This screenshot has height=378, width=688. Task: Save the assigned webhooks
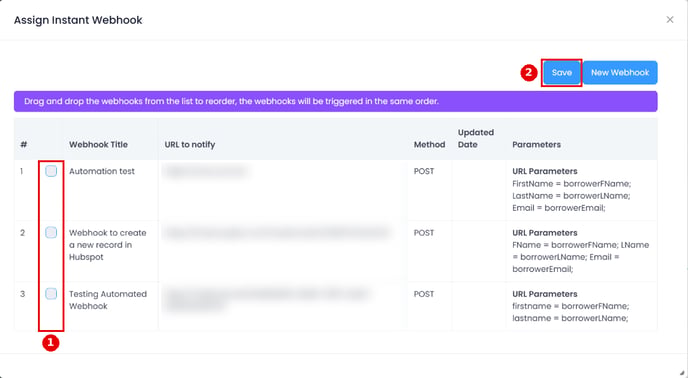(562, 72)
